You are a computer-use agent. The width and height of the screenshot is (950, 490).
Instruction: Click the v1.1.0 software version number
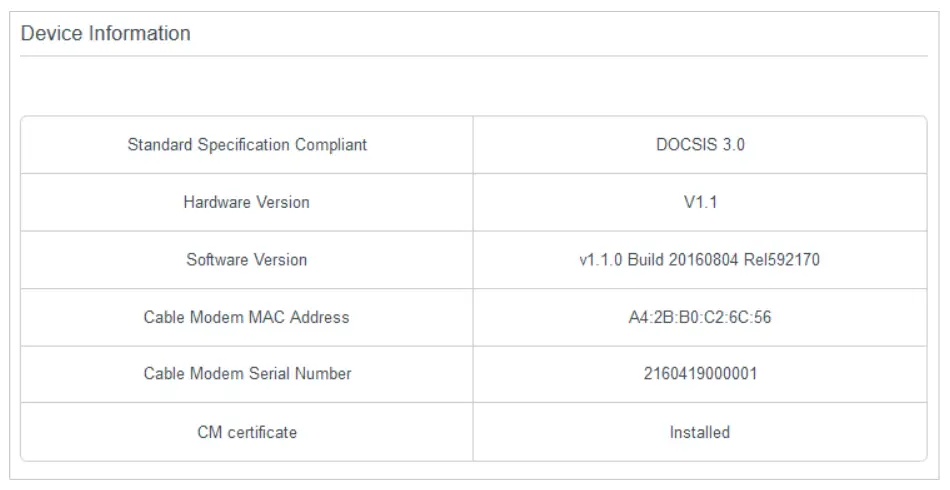click(601, 260)
